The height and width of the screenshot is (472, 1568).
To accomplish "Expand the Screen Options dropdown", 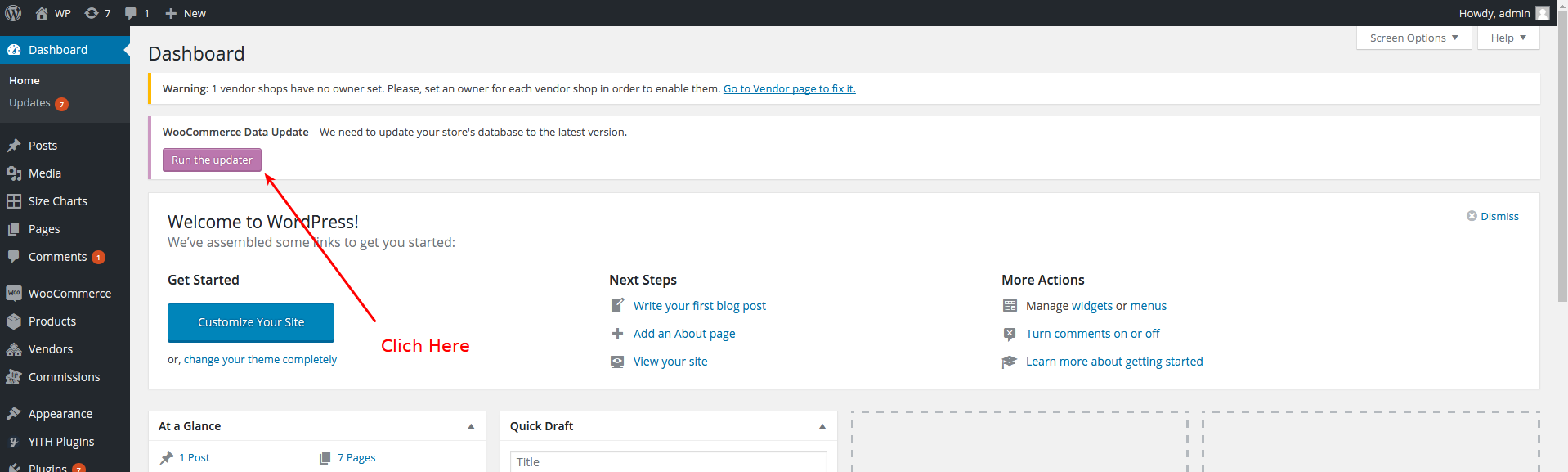I will (1413, 38).
